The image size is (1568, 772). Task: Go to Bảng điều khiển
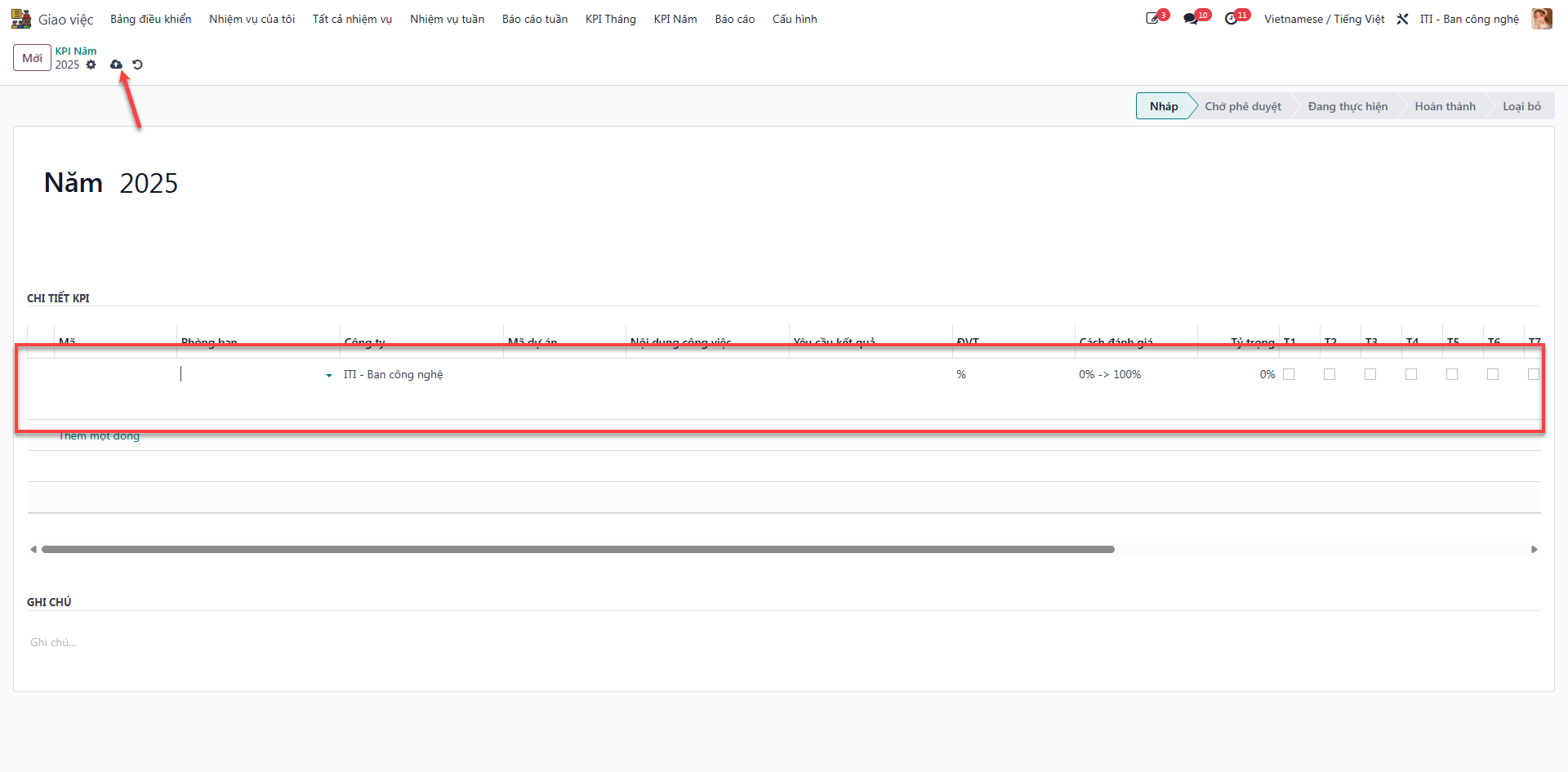coord(151,19)
